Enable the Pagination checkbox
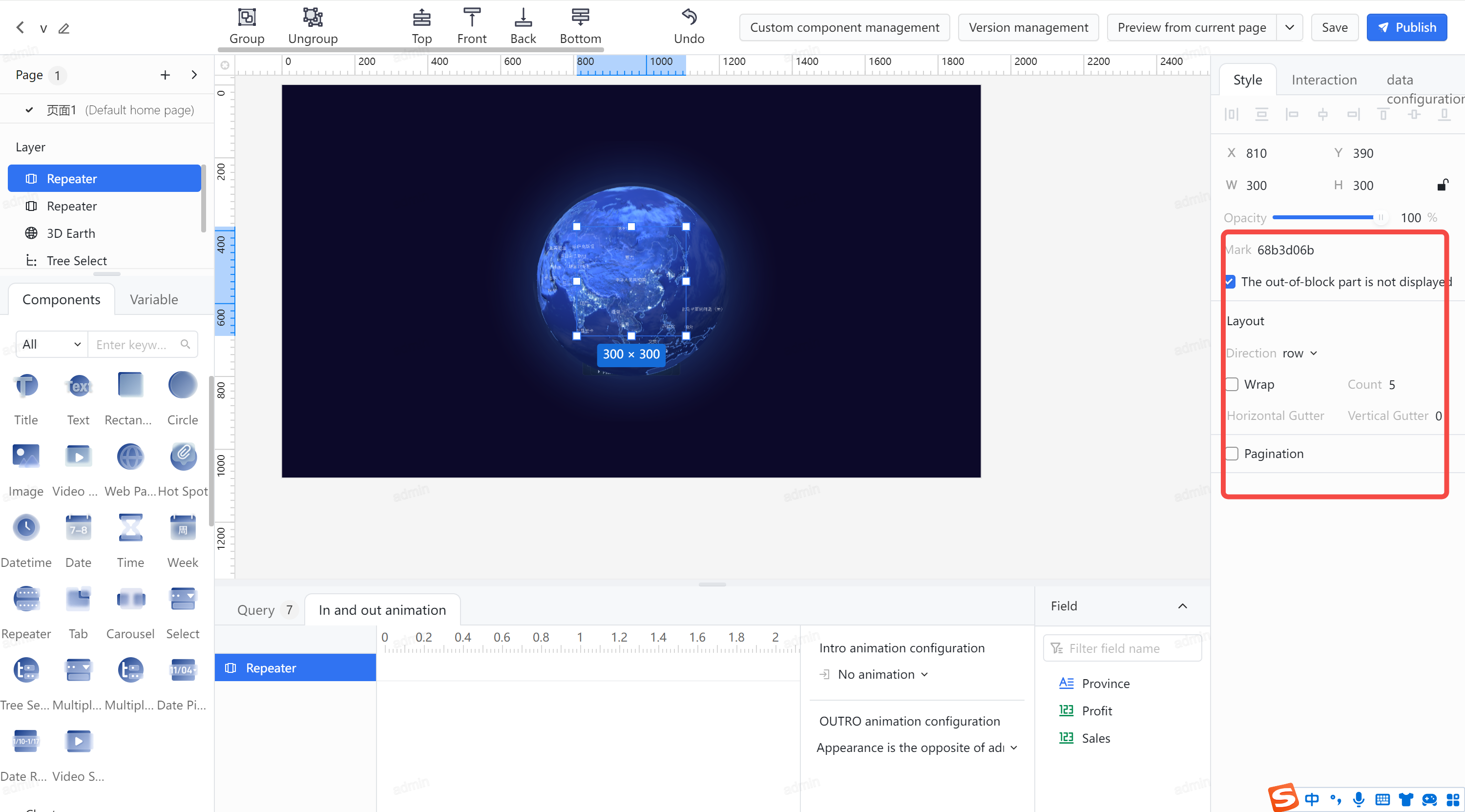The image size is (1465, 812). point(1232,454)
